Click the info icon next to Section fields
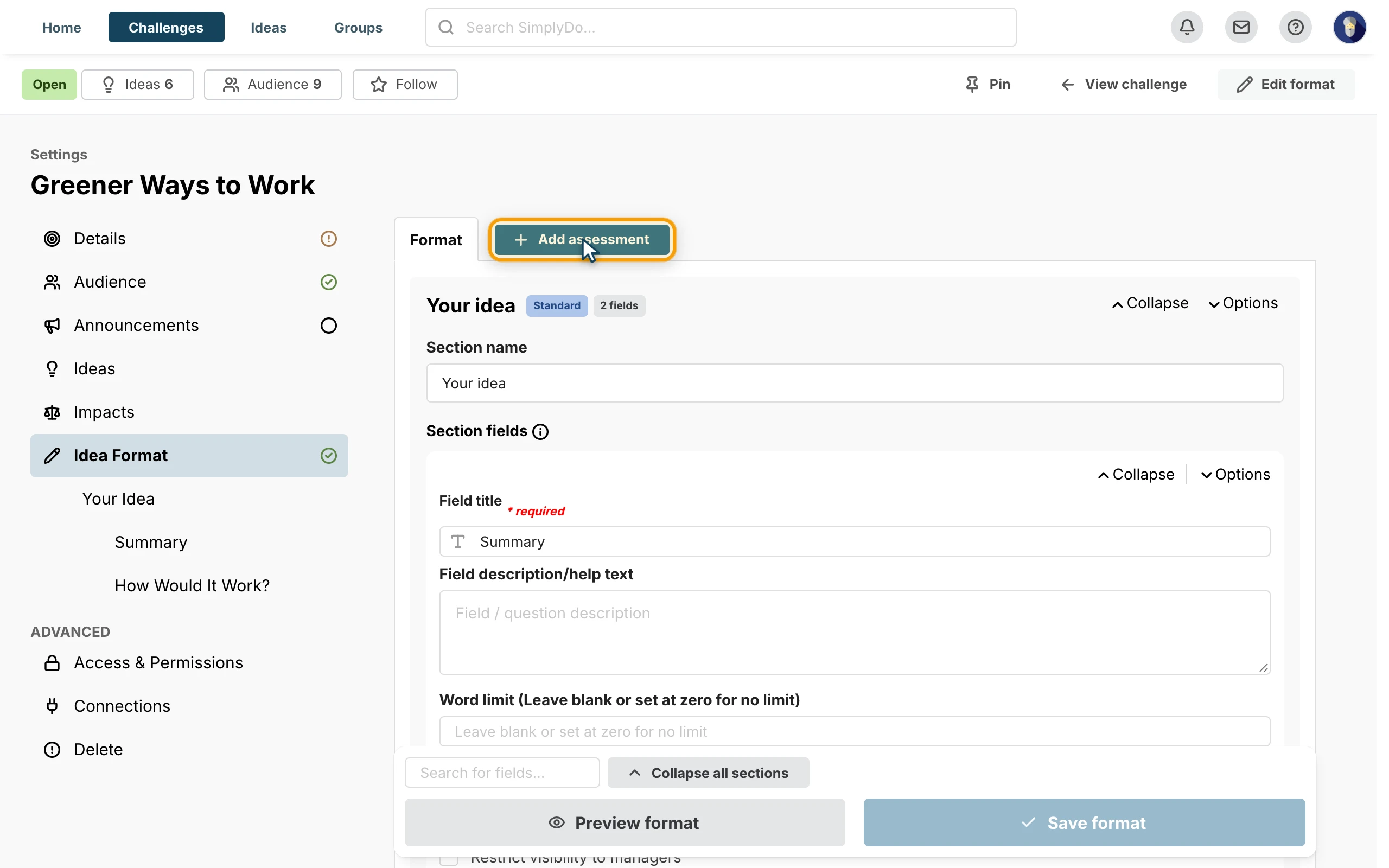 pos(540,432)
